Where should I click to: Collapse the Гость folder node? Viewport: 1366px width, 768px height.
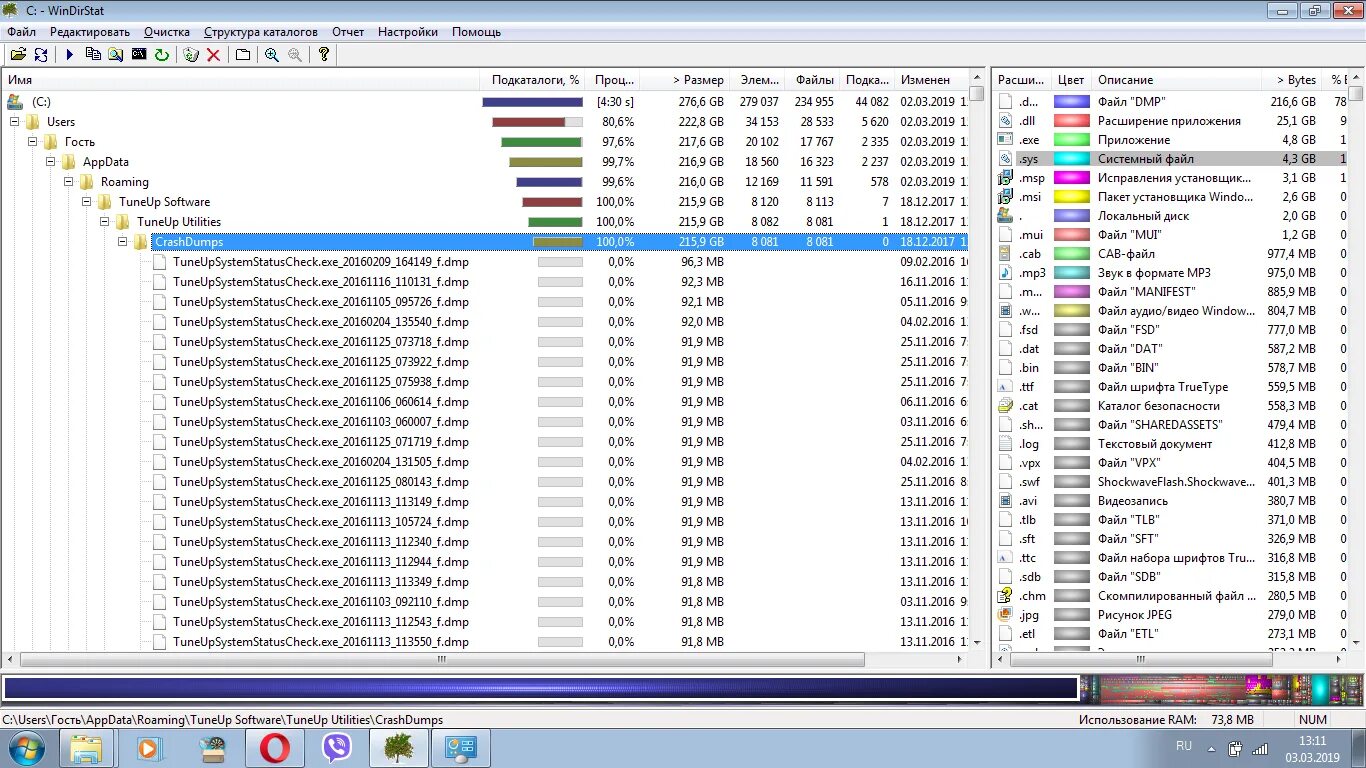33,142
